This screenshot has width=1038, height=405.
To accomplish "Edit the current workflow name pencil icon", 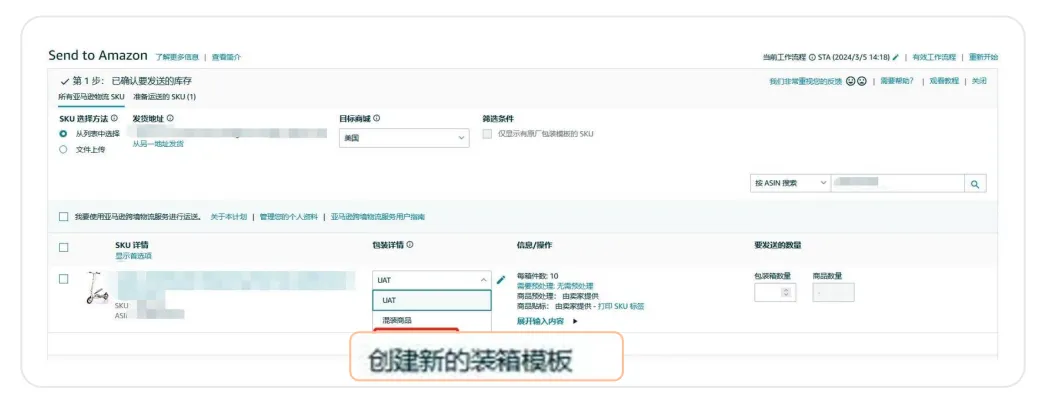I will tap(896, 57).
